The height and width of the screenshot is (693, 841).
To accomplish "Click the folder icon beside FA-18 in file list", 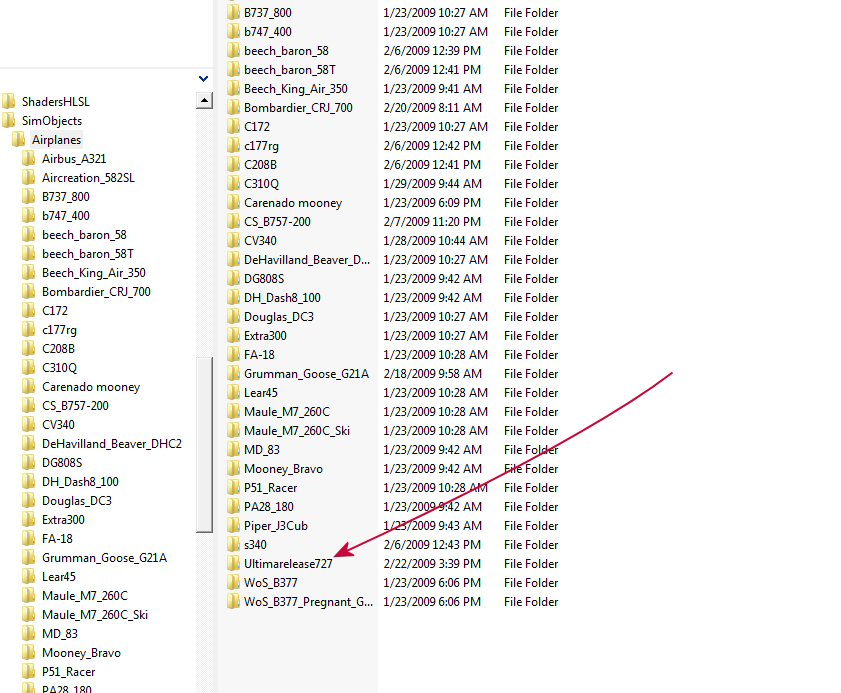I will (233, 354).
